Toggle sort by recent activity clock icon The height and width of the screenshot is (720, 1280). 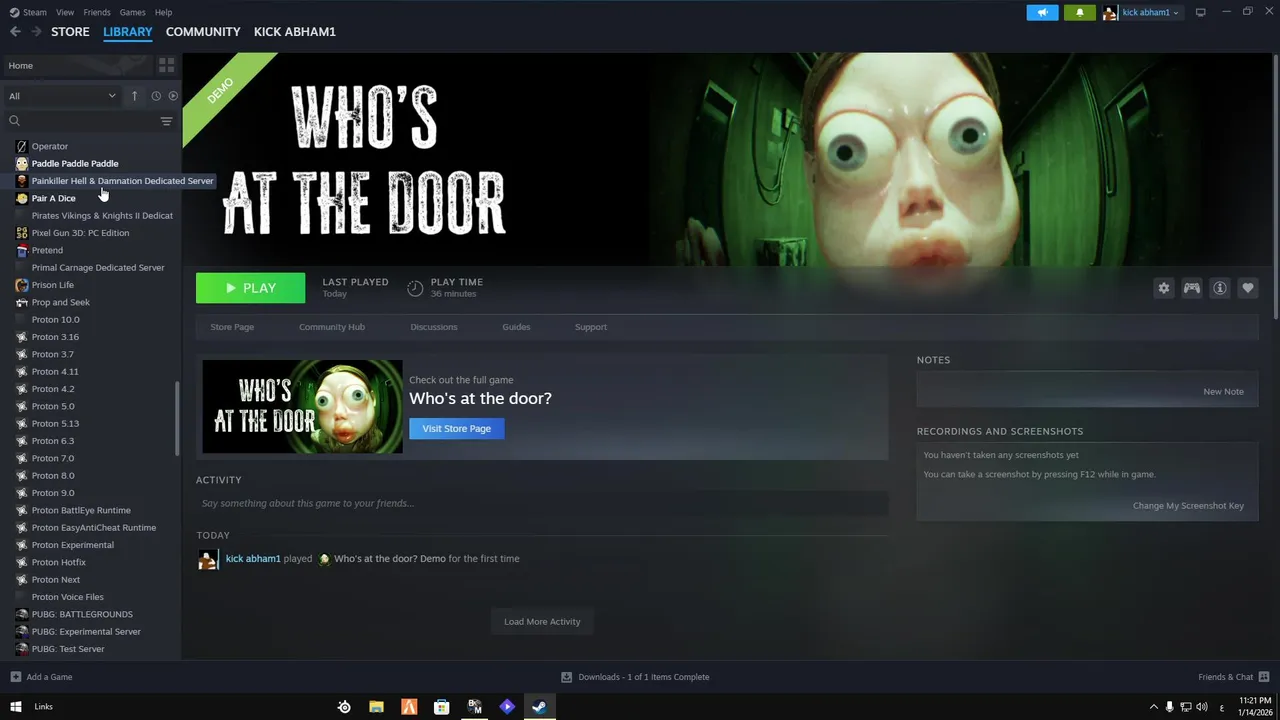point(156,96)
